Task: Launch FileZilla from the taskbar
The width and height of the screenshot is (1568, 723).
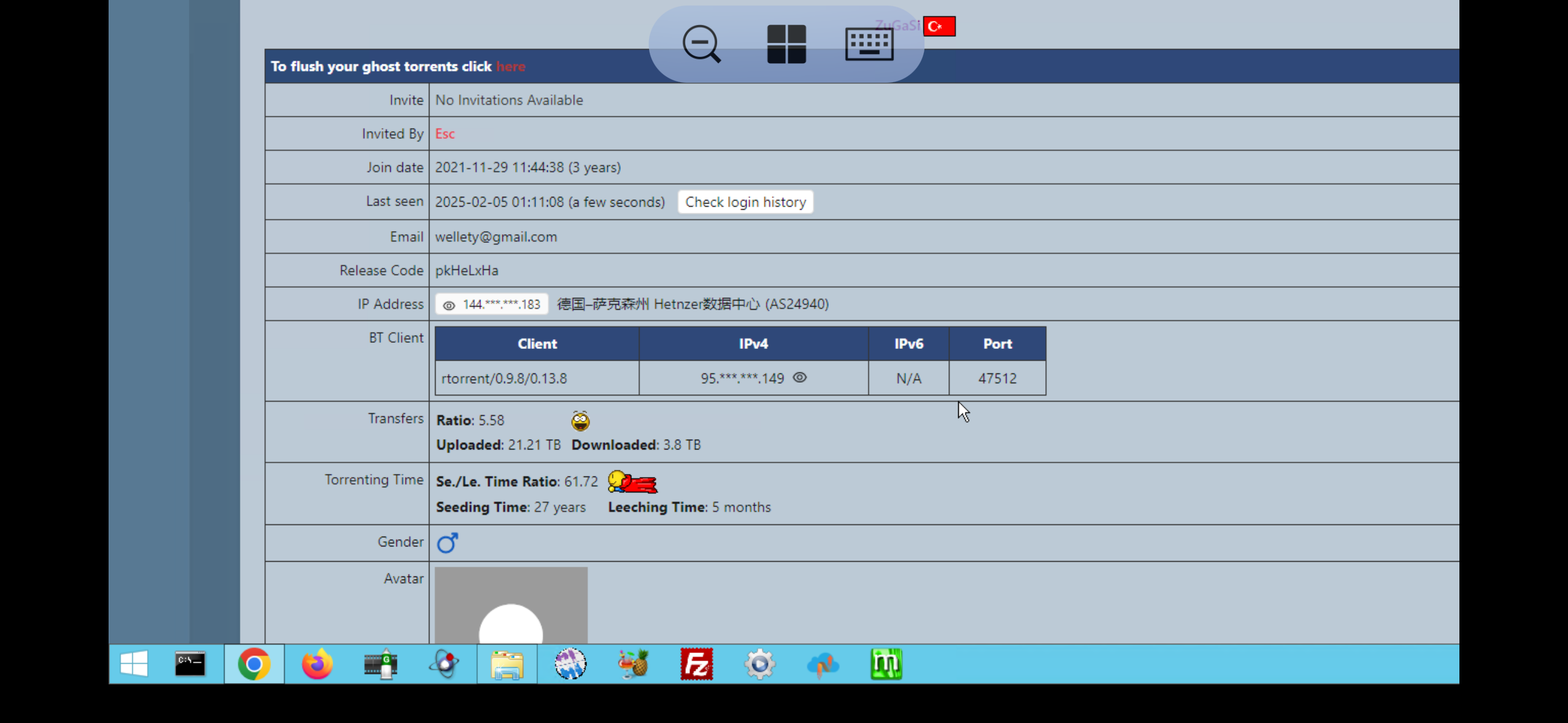Action: point(697,664)
